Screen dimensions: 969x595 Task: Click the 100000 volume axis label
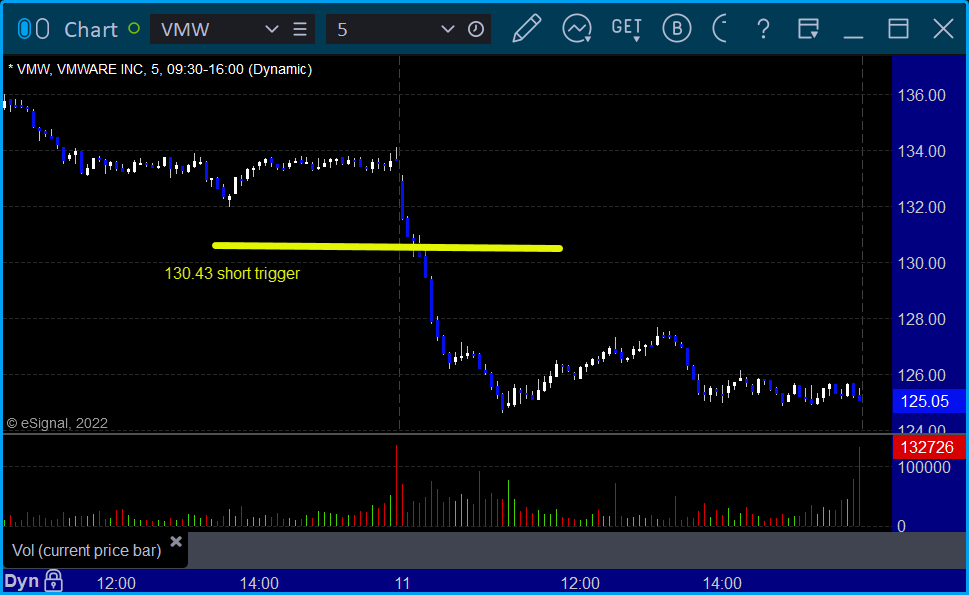click(x=924, y=467)
